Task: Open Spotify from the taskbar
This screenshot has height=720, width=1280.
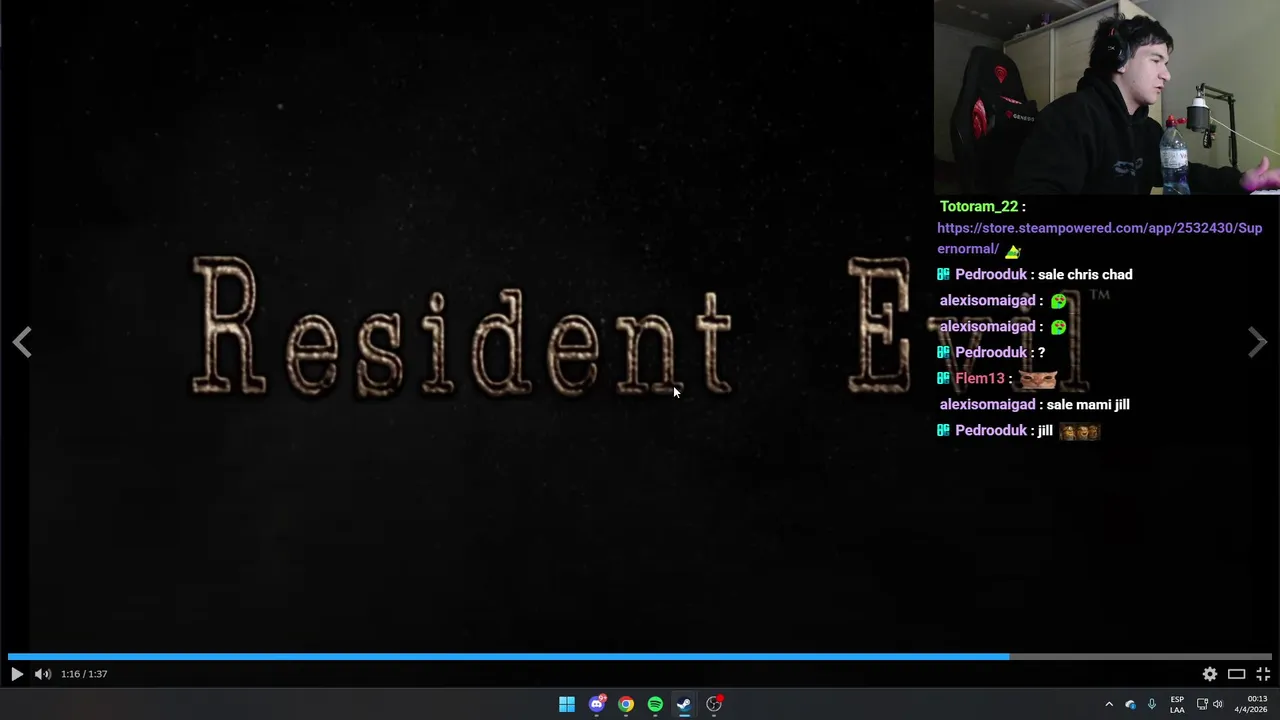Action: [655, 704]
